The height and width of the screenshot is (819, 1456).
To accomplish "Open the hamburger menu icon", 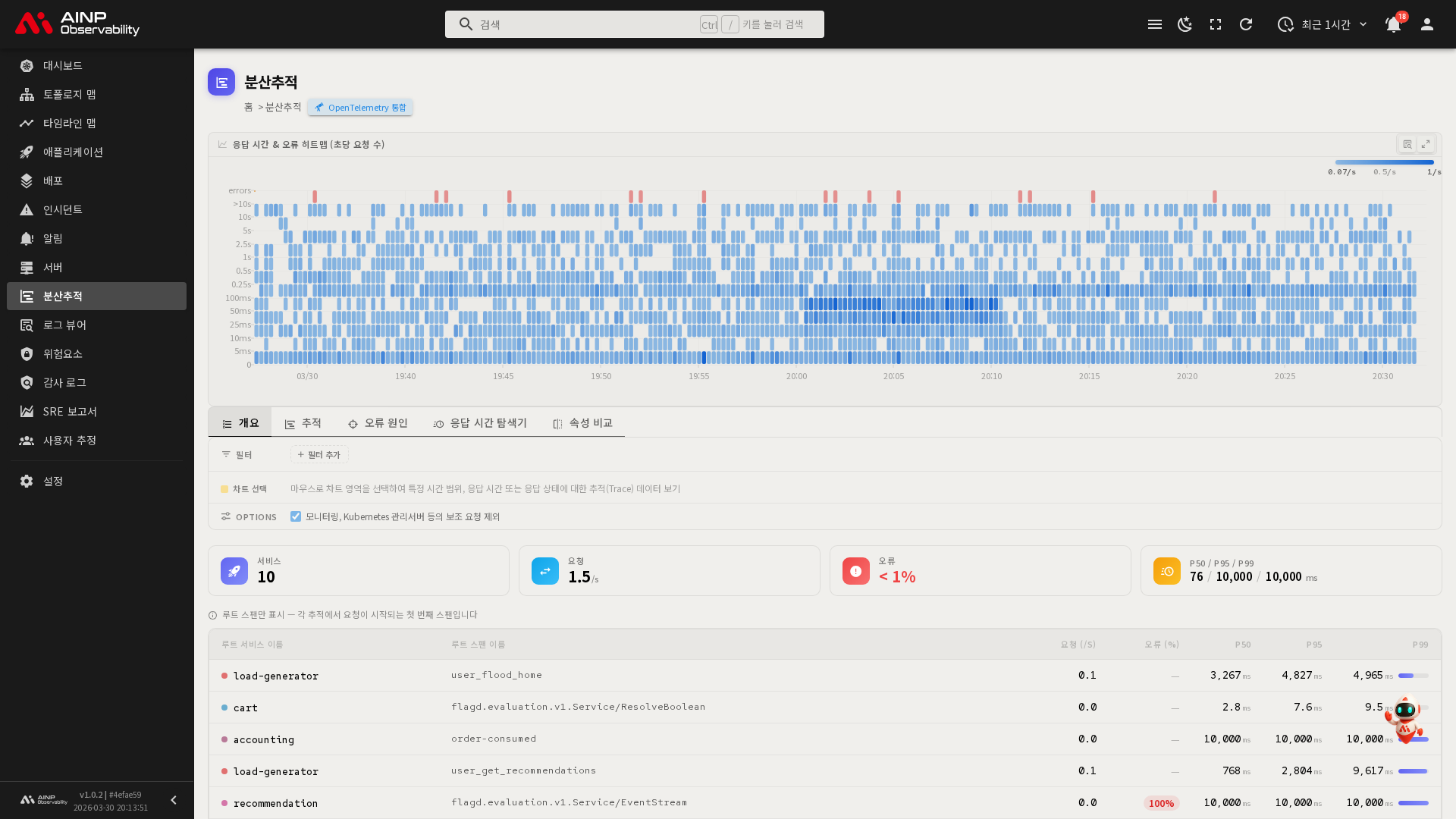I will 1155,24.
